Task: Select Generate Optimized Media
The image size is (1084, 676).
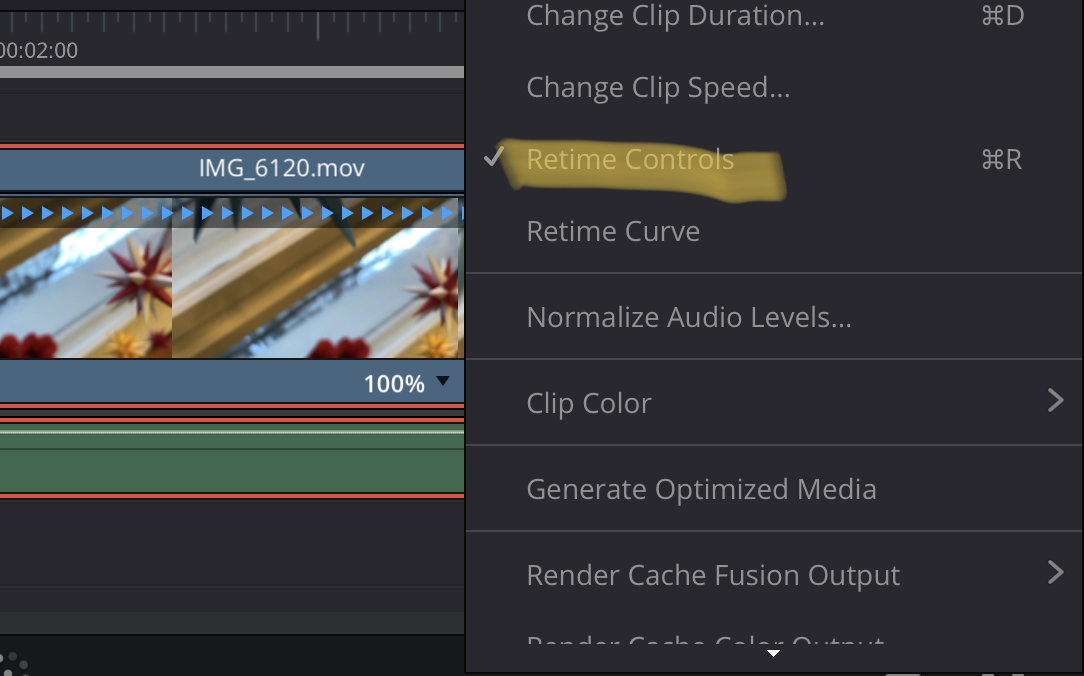Action: pyautogui.click(x=701, y=489)
